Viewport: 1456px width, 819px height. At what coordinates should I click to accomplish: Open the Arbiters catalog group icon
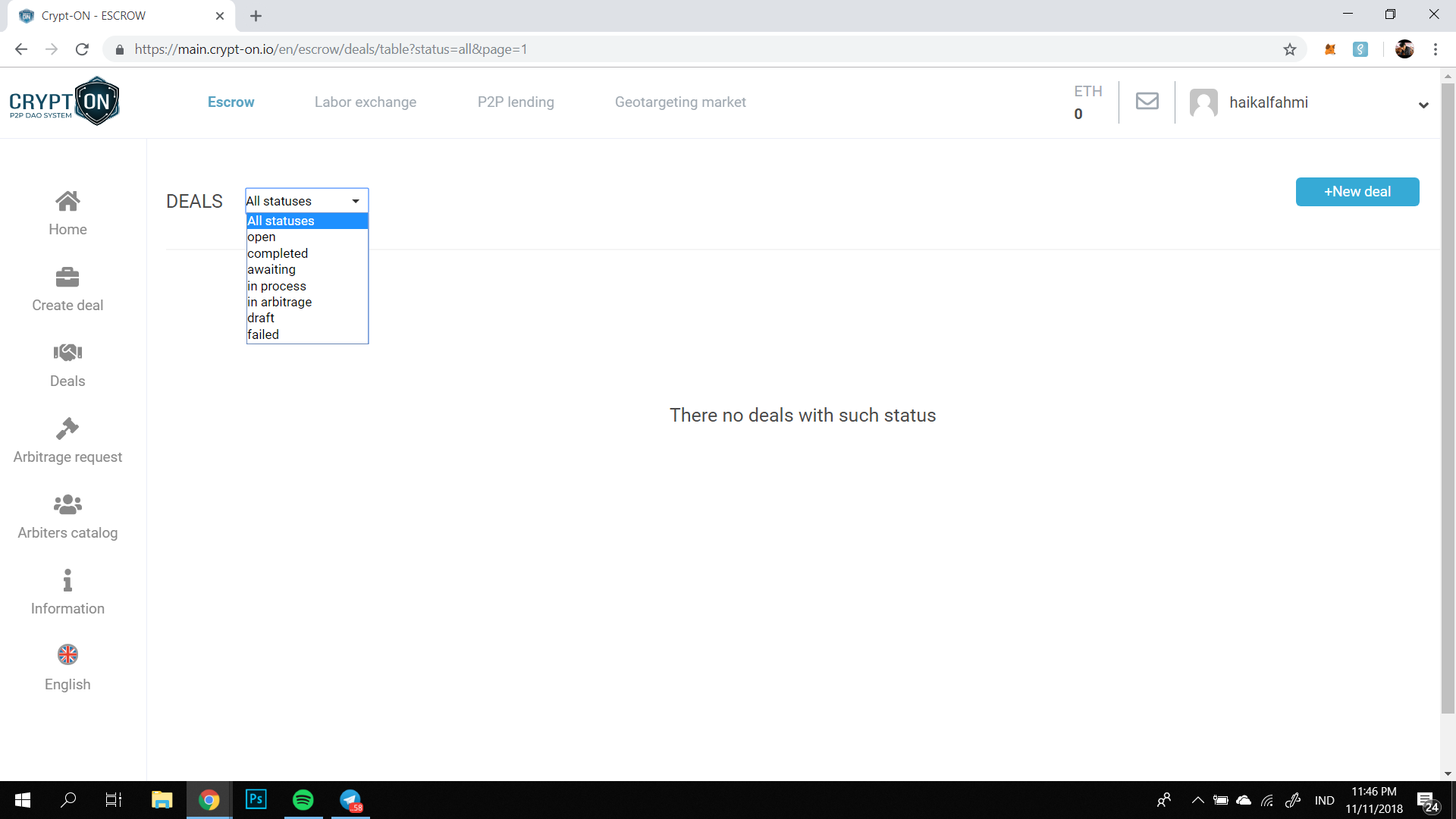[x=67, y=504]
